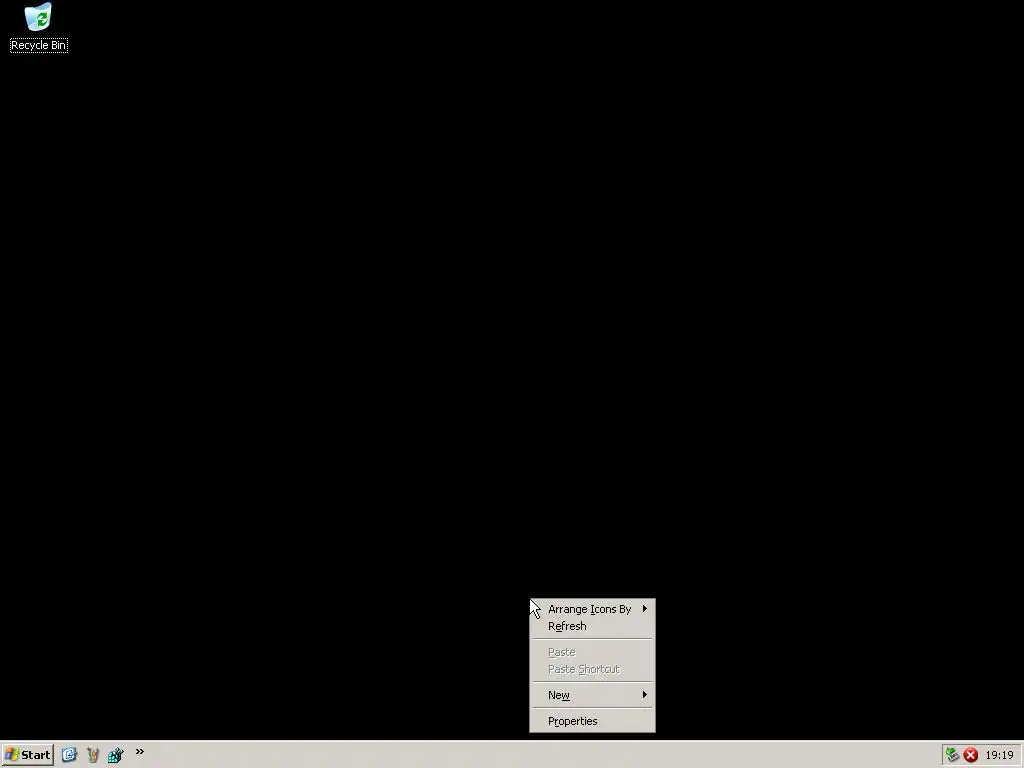Viewport: 1024px width, 768px height.
Task: Click the greyed-out Paste menu entry
Action: click(592, 652)
